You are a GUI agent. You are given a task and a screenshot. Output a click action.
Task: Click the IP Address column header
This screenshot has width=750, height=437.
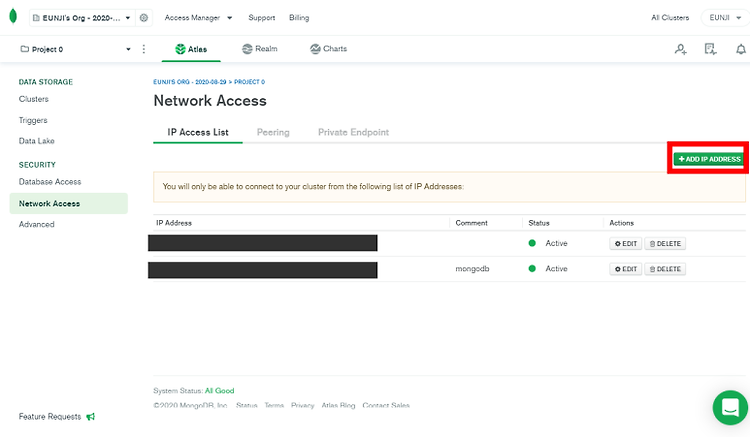(174, 223)
